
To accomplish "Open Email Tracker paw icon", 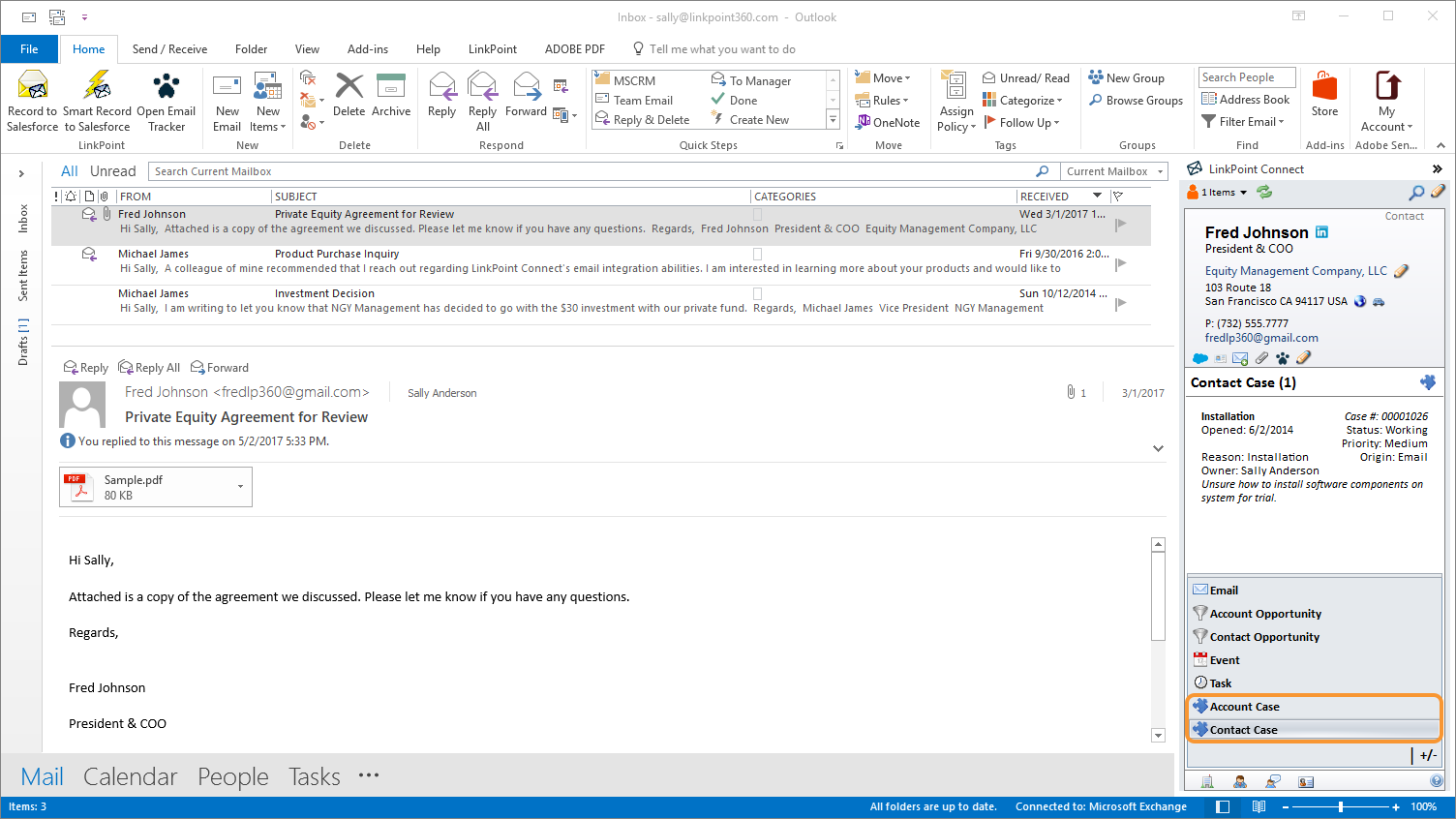I will tap(166, 86).
